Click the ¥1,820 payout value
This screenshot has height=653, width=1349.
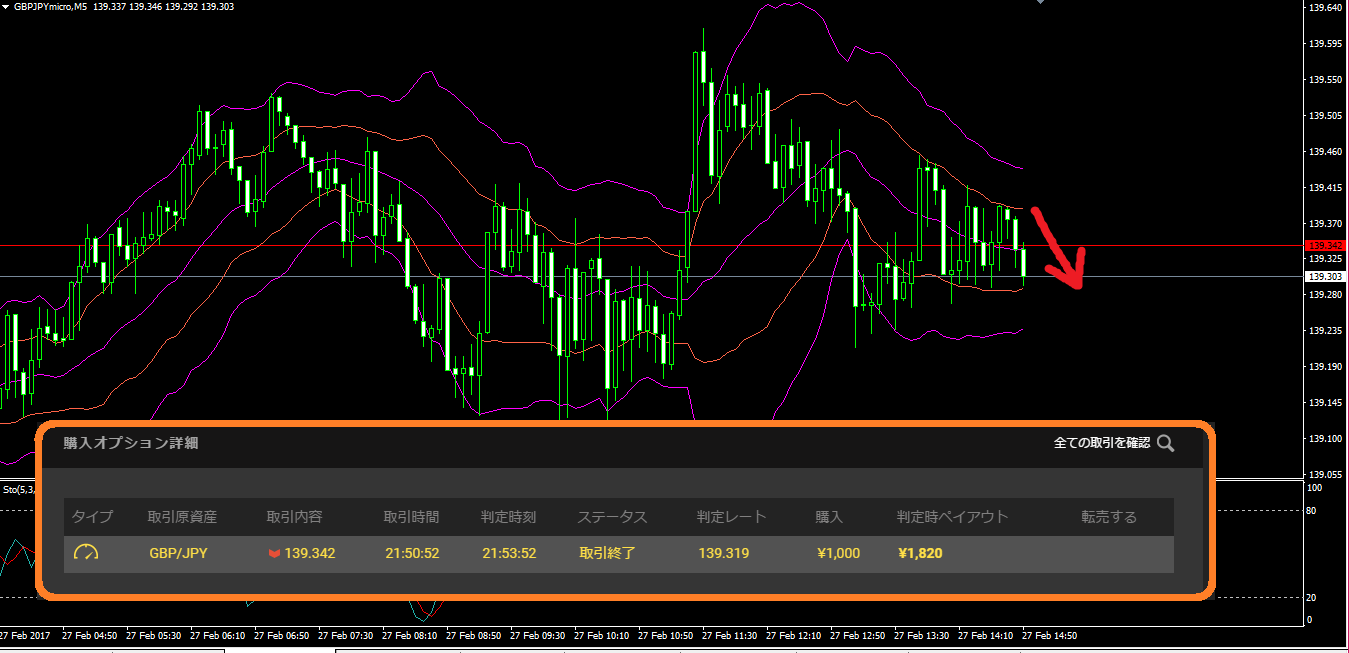pos(920,553)
